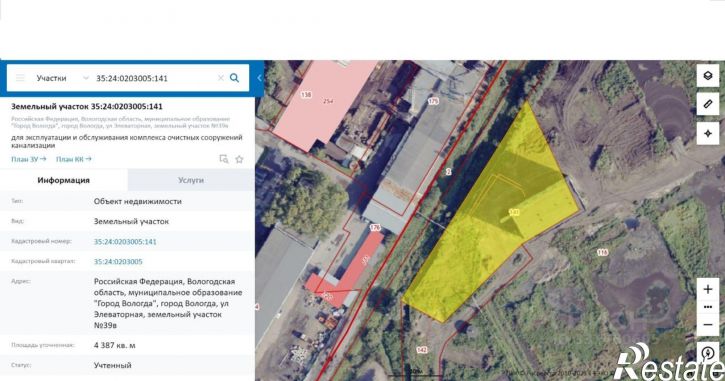Collapse the side panel with chevron arrow

(259, 78)
